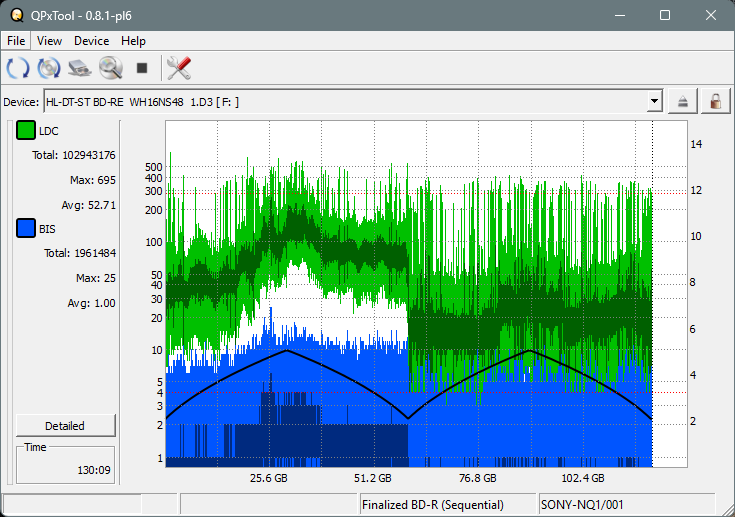Open the View menu
This screenshot has width=735, height=517.
point(49,41)
